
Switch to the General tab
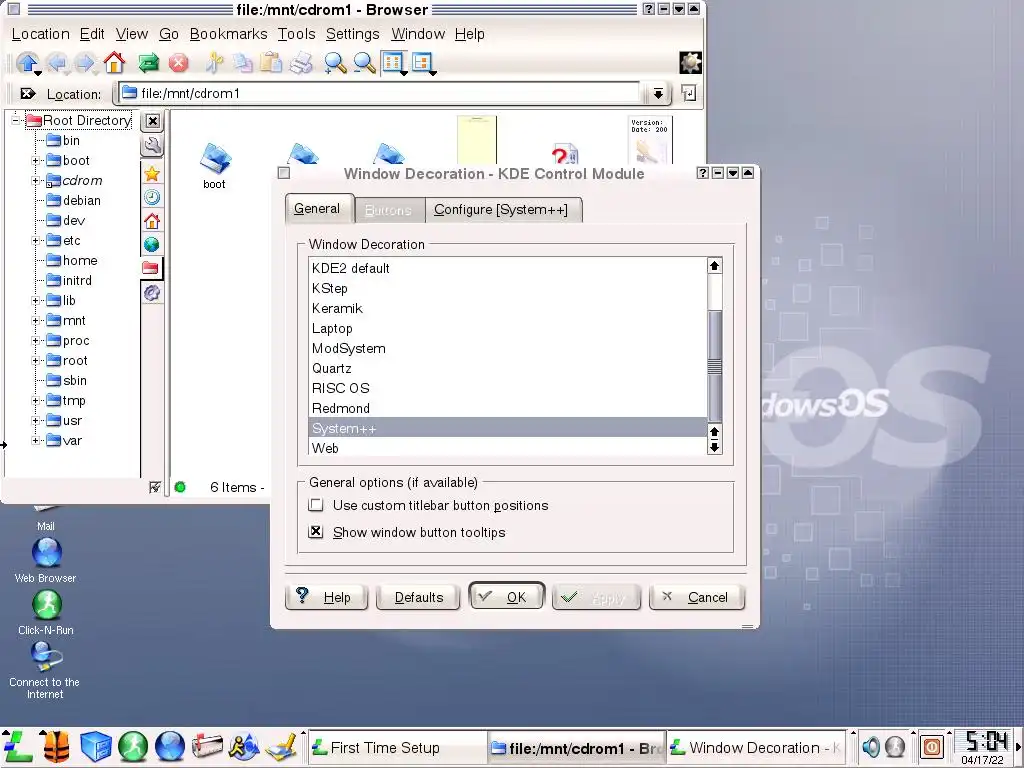pyautogui.click(x=317, y=208)
